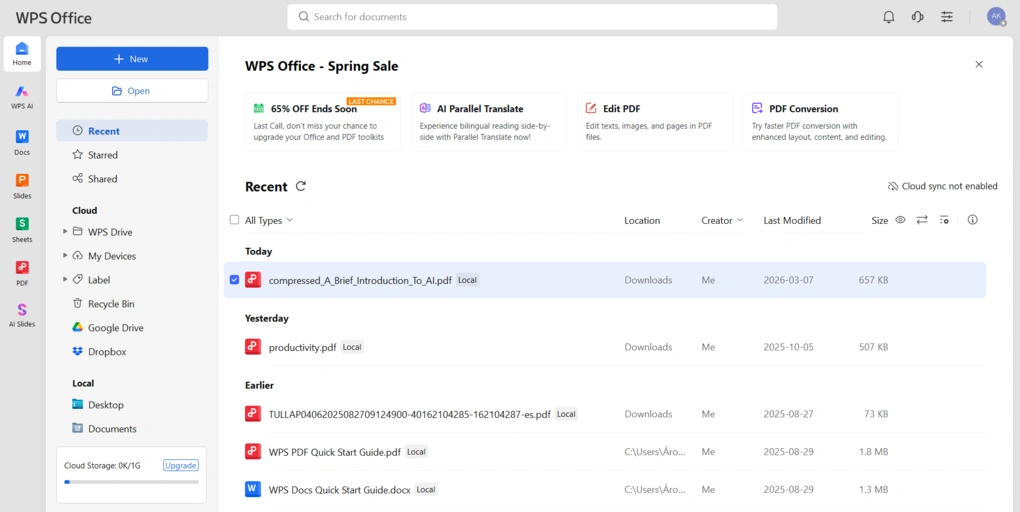
Task: Toggle the eye visibility icon in file header
Action: 900,220
